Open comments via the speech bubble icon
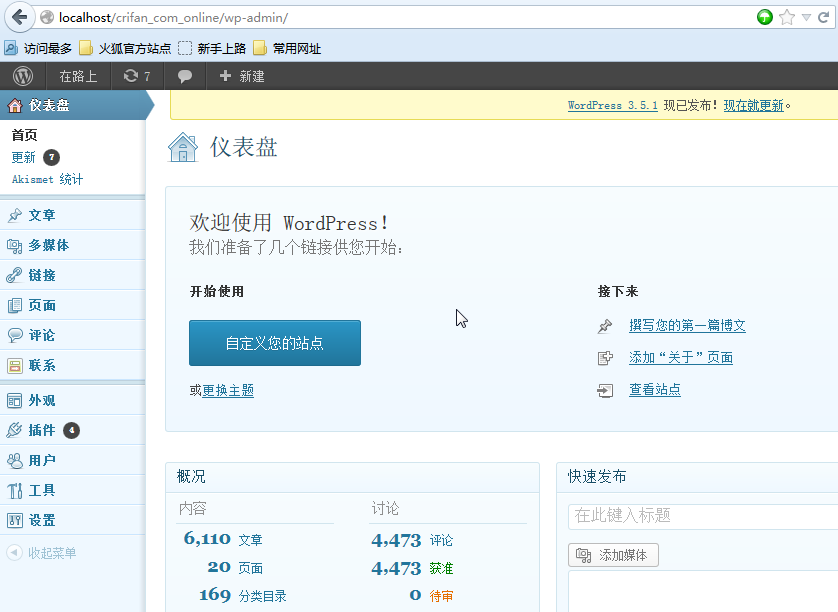Screen dimensions: 838x612 pyautogui.click(x=185, y=76)
